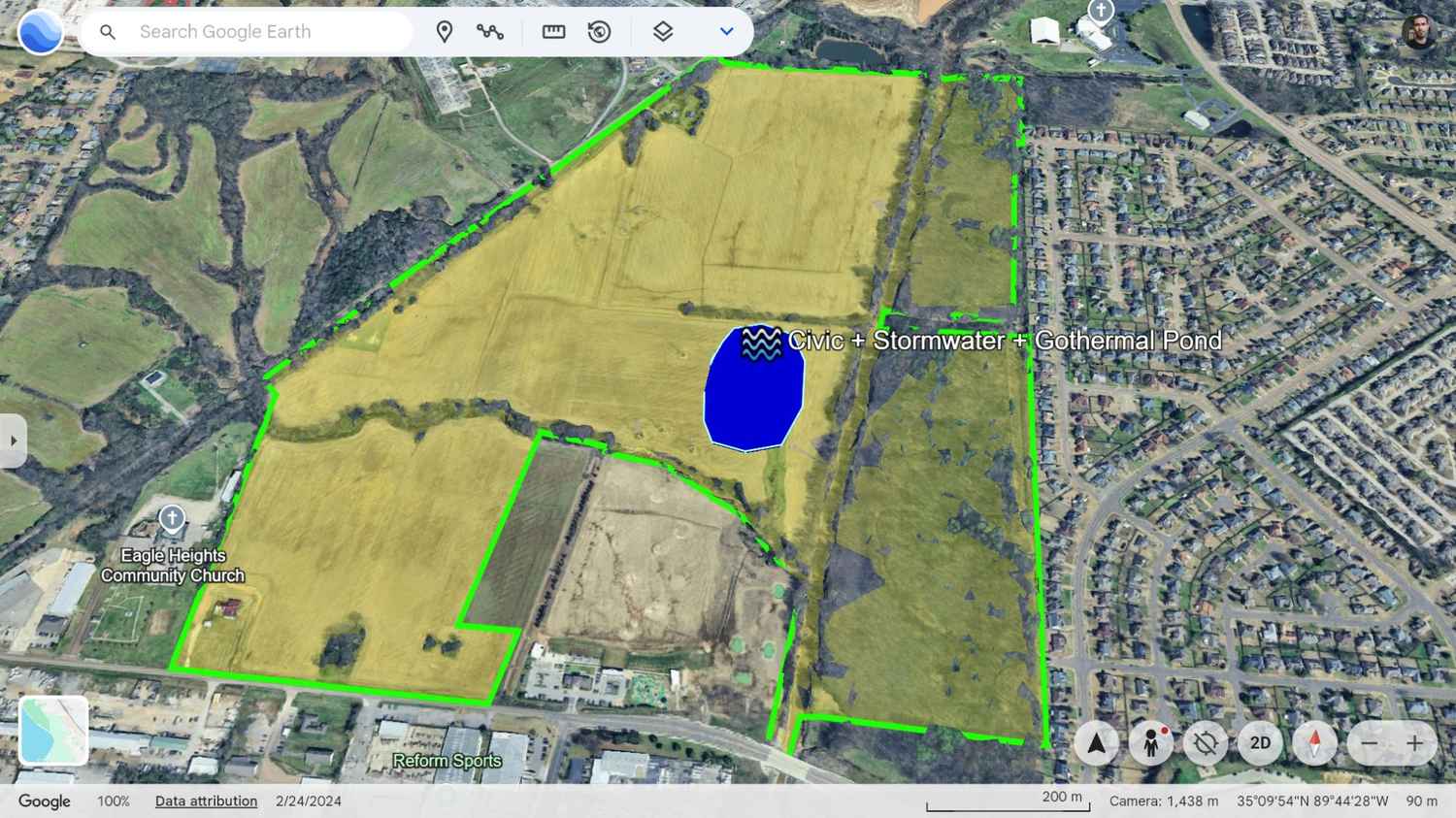
Task: Focus the Search Google Earth field
Action: tap(246, 32)
